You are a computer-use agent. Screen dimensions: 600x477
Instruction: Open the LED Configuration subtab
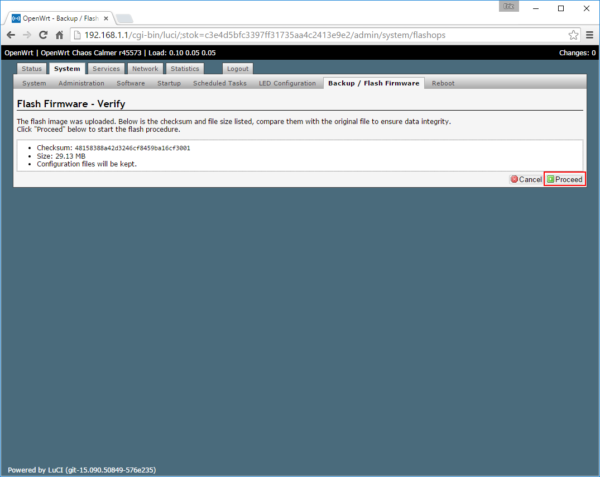point(288,84)
